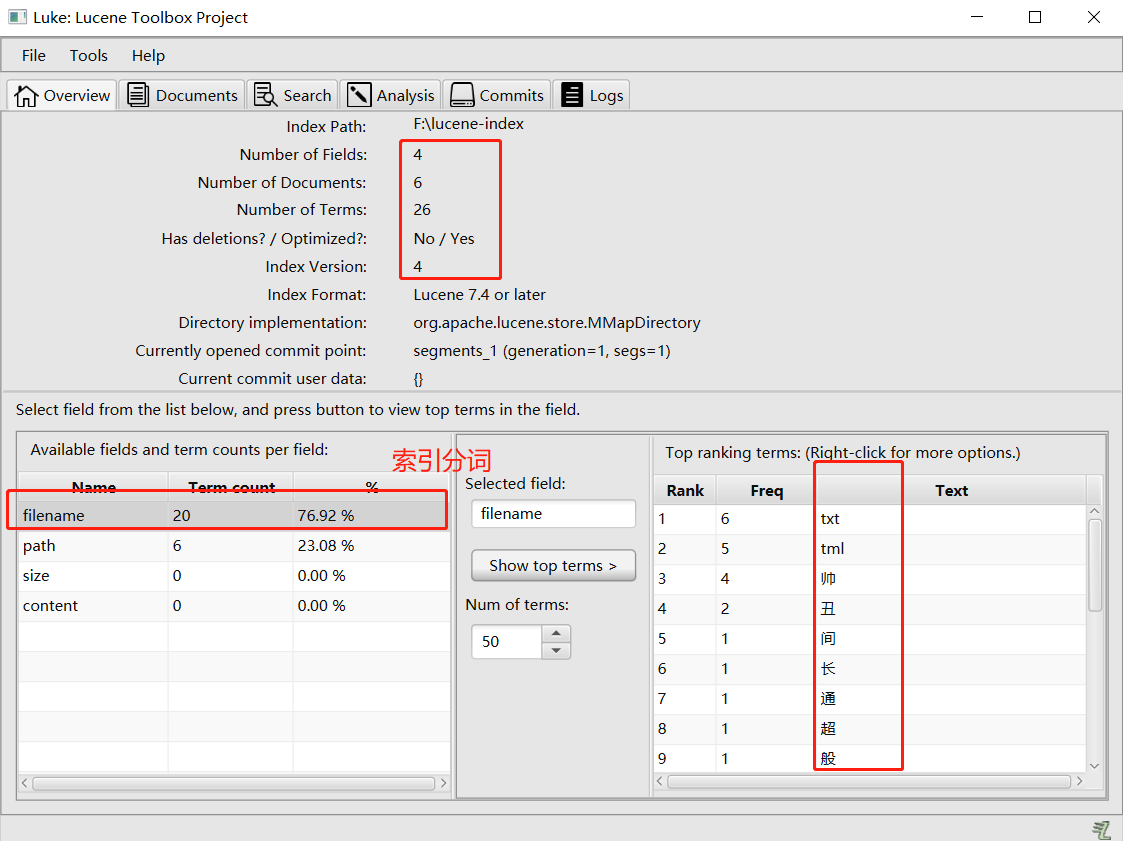This screenshot has height=841, width=1123.
Task: Sort fields by Term count column header
Action: tap(231, 487)
